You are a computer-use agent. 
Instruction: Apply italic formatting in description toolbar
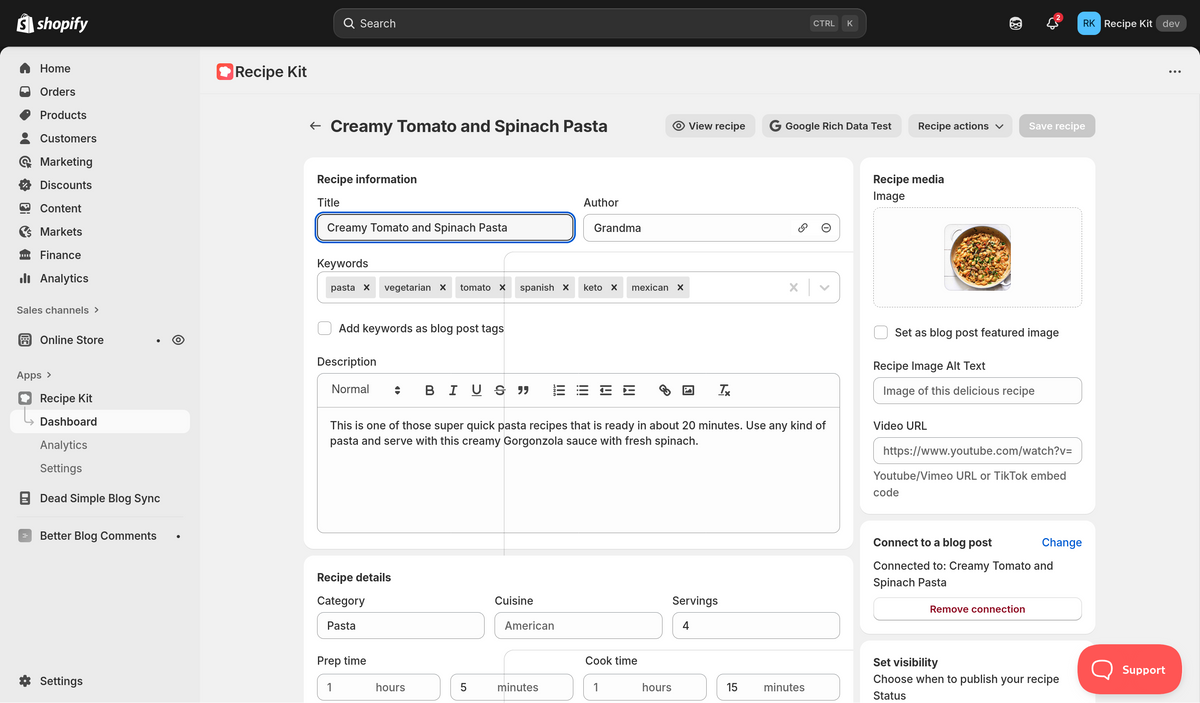pos(453,390)
